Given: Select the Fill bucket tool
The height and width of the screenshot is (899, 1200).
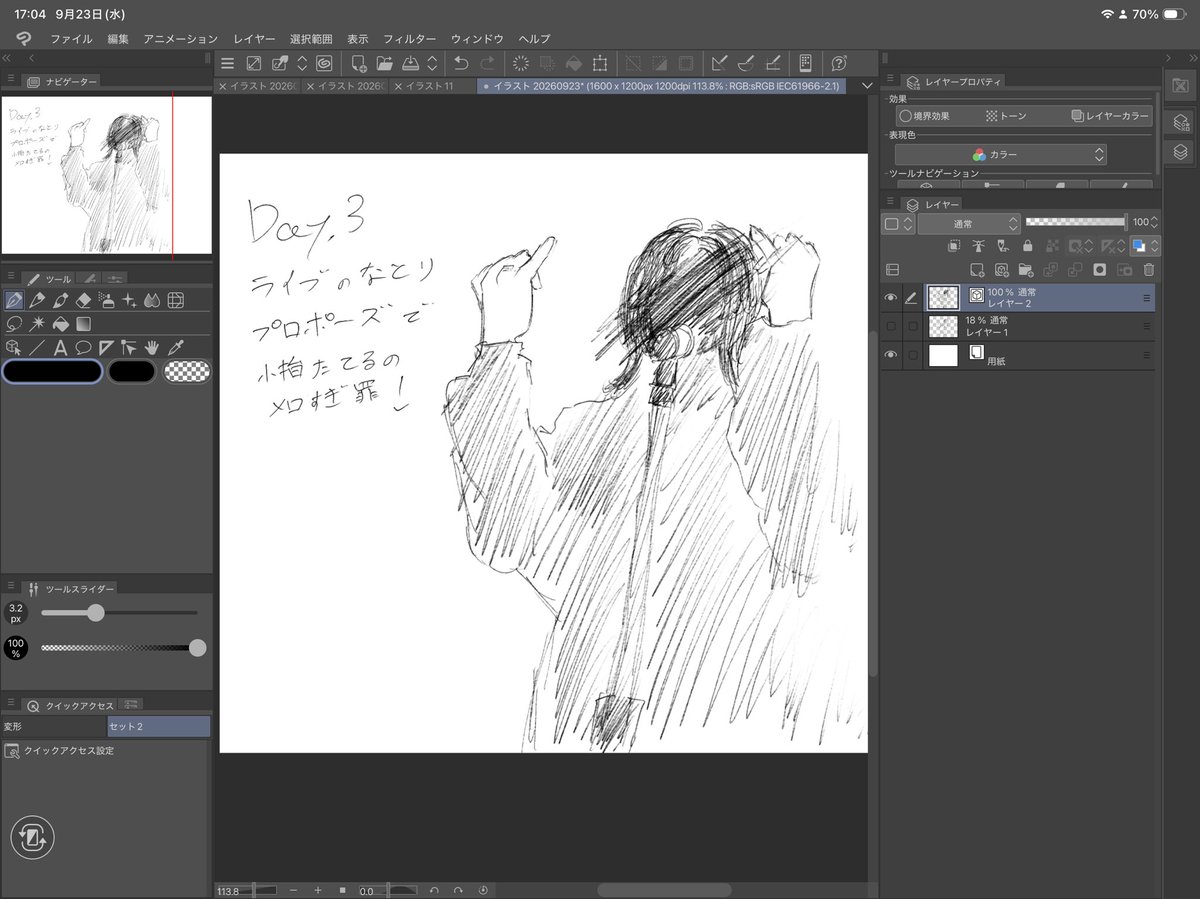Looking at the screenshot, I should 61,324.
